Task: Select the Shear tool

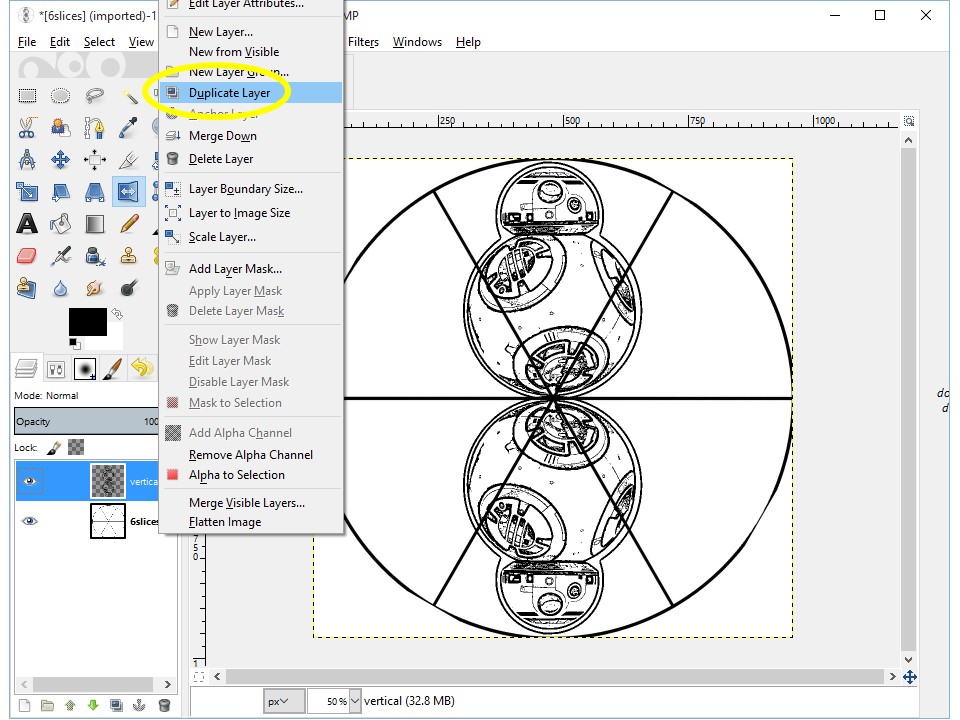Action: pos(60,192)
